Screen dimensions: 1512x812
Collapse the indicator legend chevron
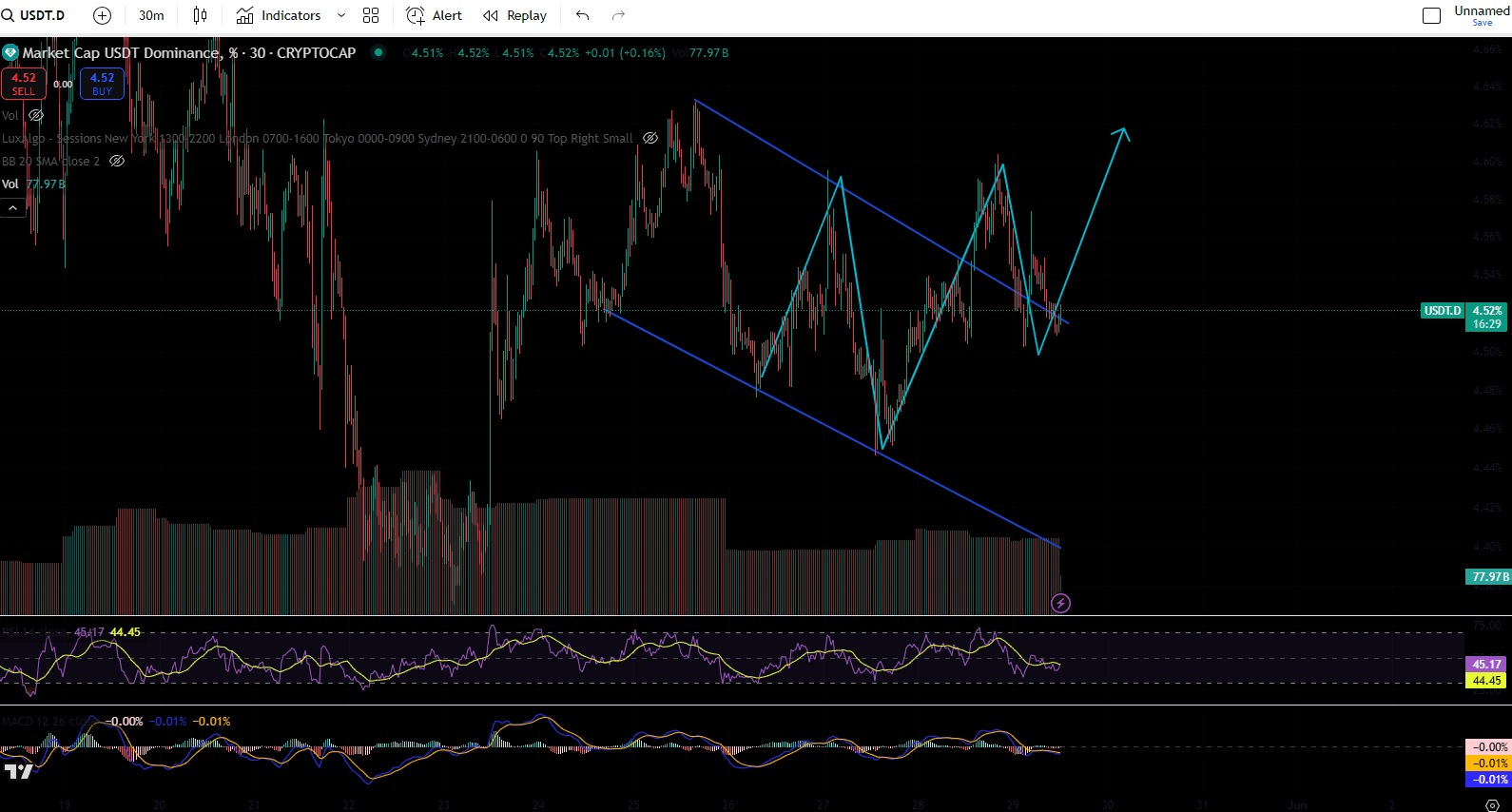(13, 207)
